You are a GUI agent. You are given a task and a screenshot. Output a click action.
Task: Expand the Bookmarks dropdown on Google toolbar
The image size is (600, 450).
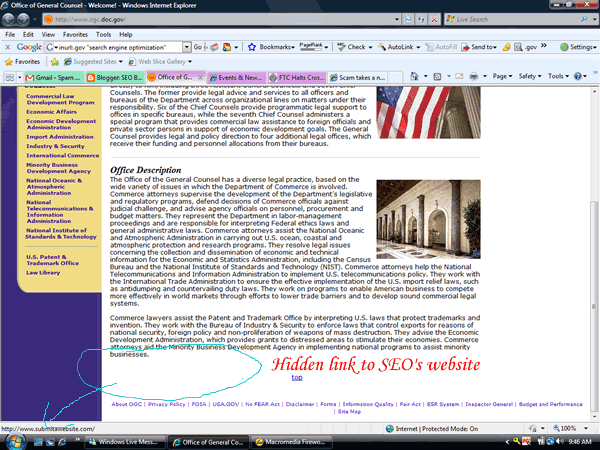click(x=293, y=47)
